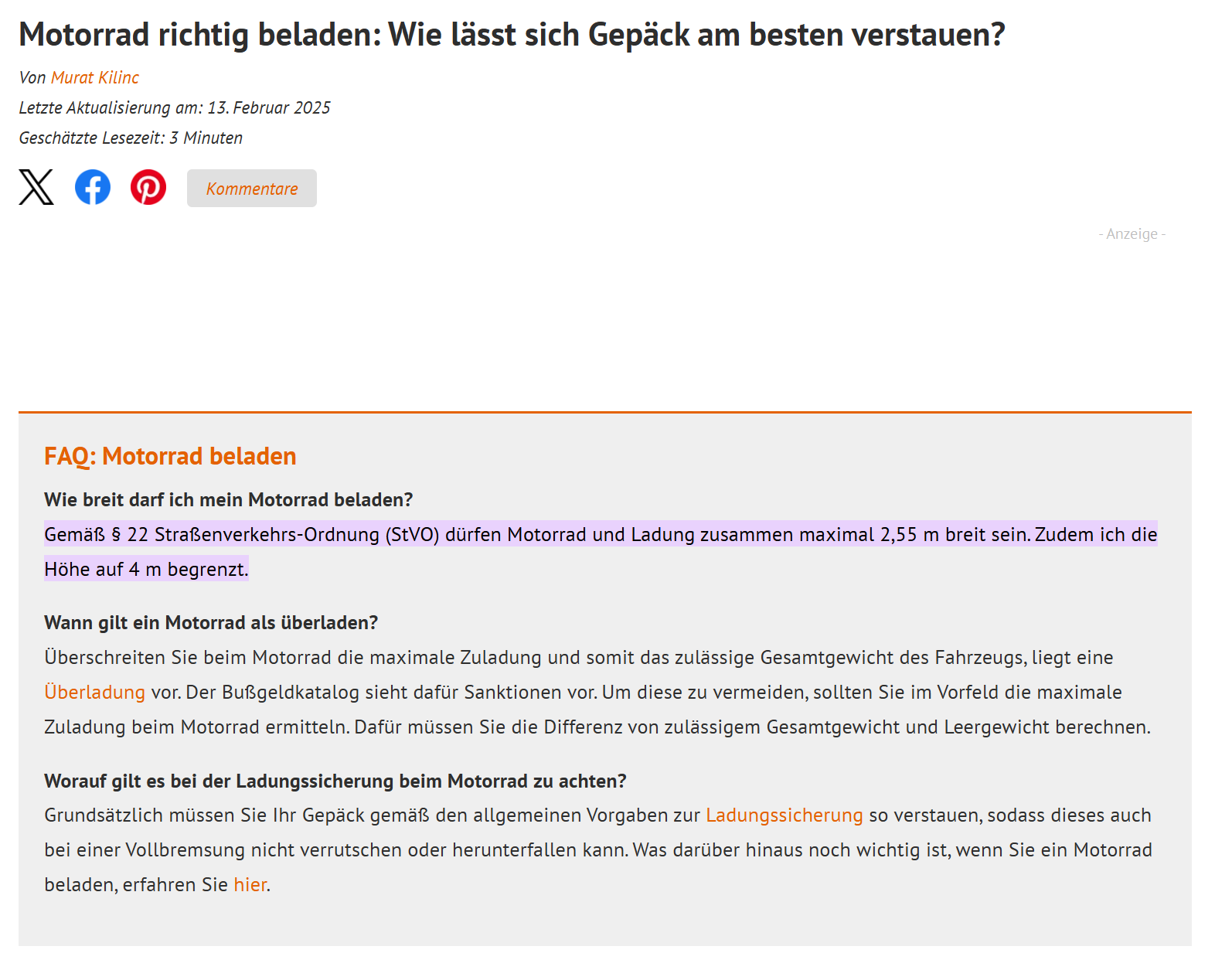Click the 'Letzte Aktualisierung' date line
Viewport: 1232px width, 960px height.
click(x=175, y=107)
